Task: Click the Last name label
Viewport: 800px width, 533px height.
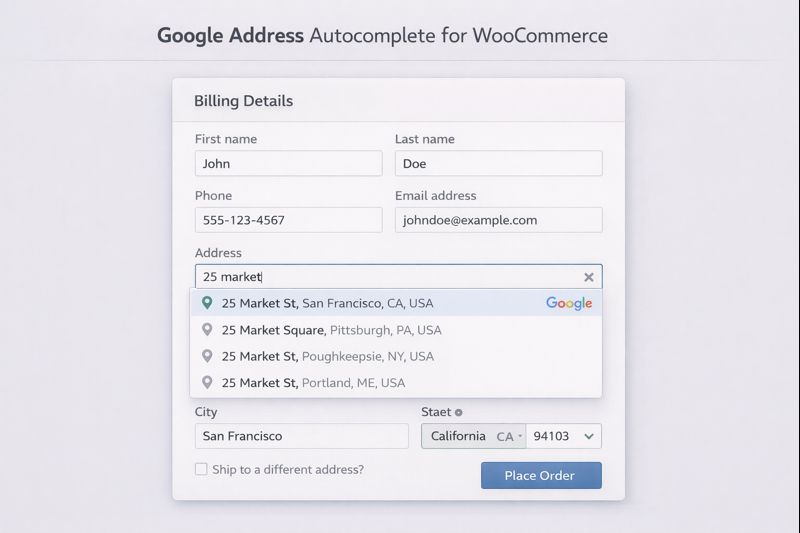Action: 424,139
